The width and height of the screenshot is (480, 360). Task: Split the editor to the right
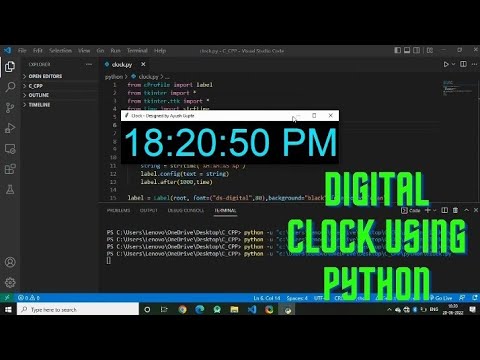(x=463, y=64)
